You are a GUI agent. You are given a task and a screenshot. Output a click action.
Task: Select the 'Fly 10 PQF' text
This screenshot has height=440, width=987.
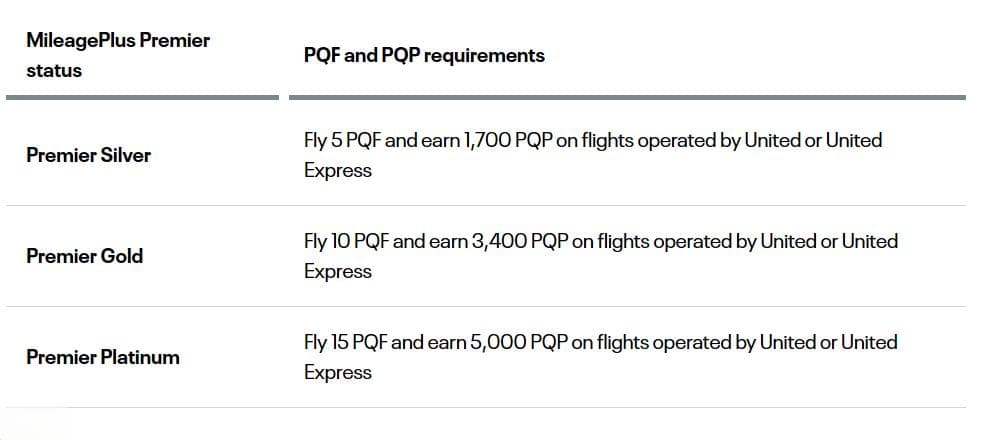coord(346,241)
